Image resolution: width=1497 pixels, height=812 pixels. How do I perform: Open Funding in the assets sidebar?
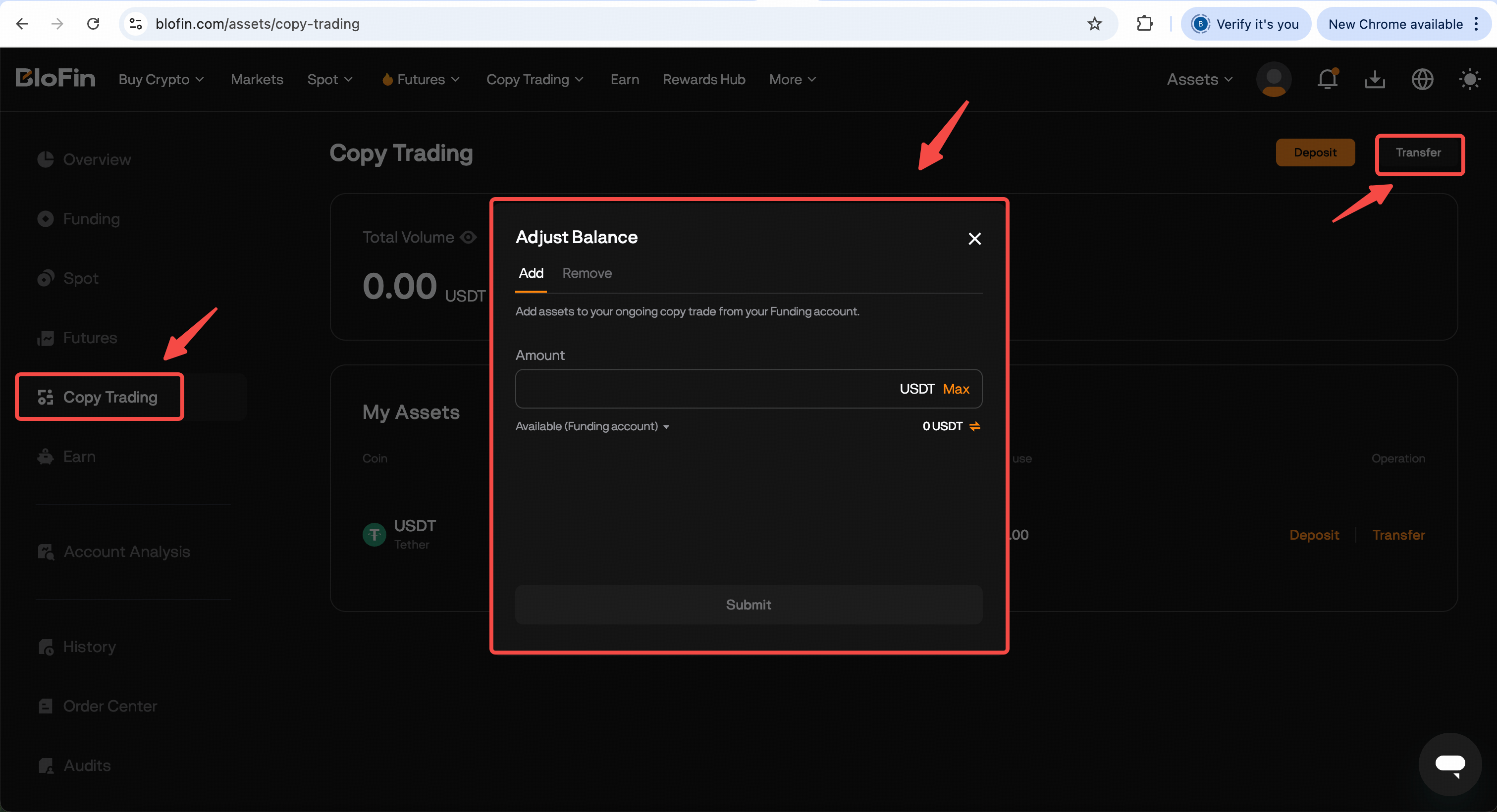coord(78,219)
